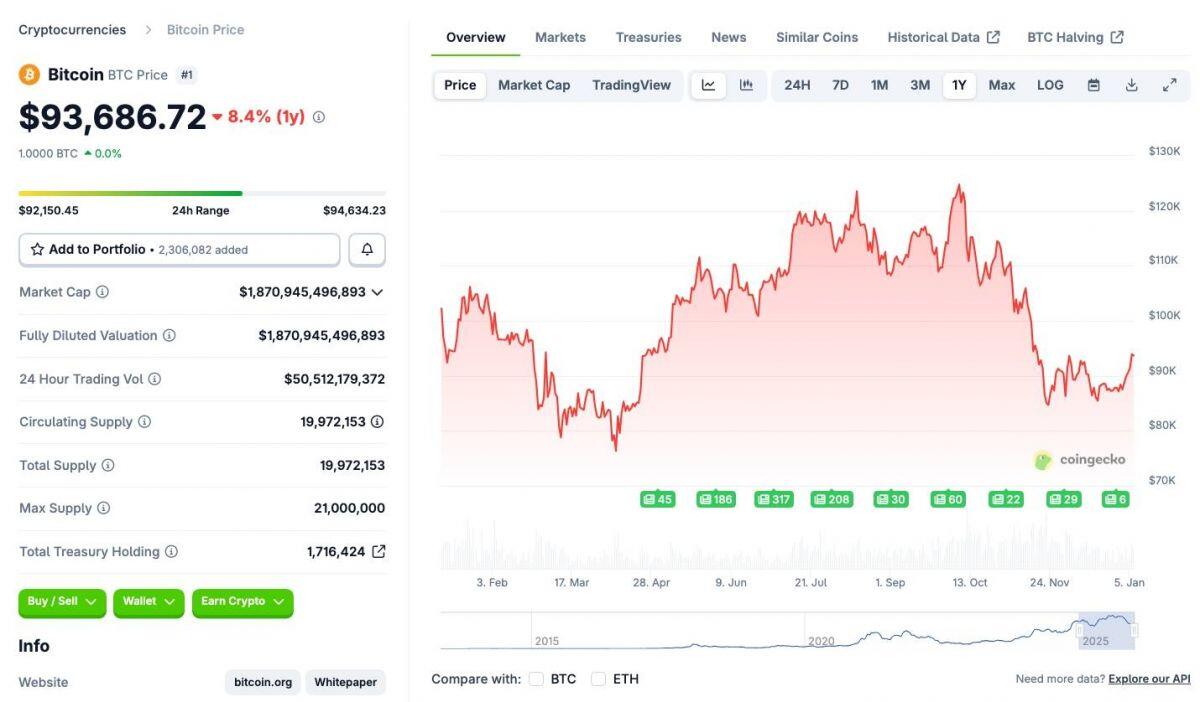
Task: Expand the Market Cap row chevron
Action: point(377,292)
